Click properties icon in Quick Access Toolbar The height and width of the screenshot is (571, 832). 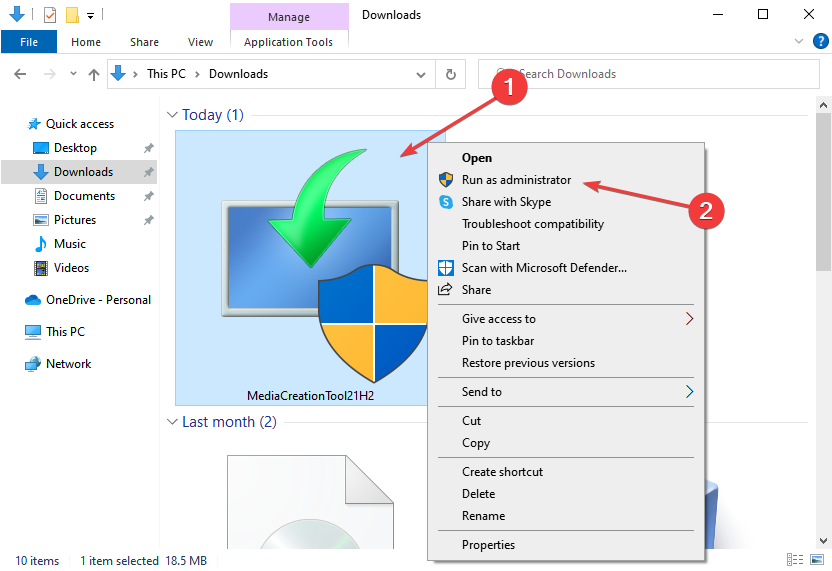50,15
